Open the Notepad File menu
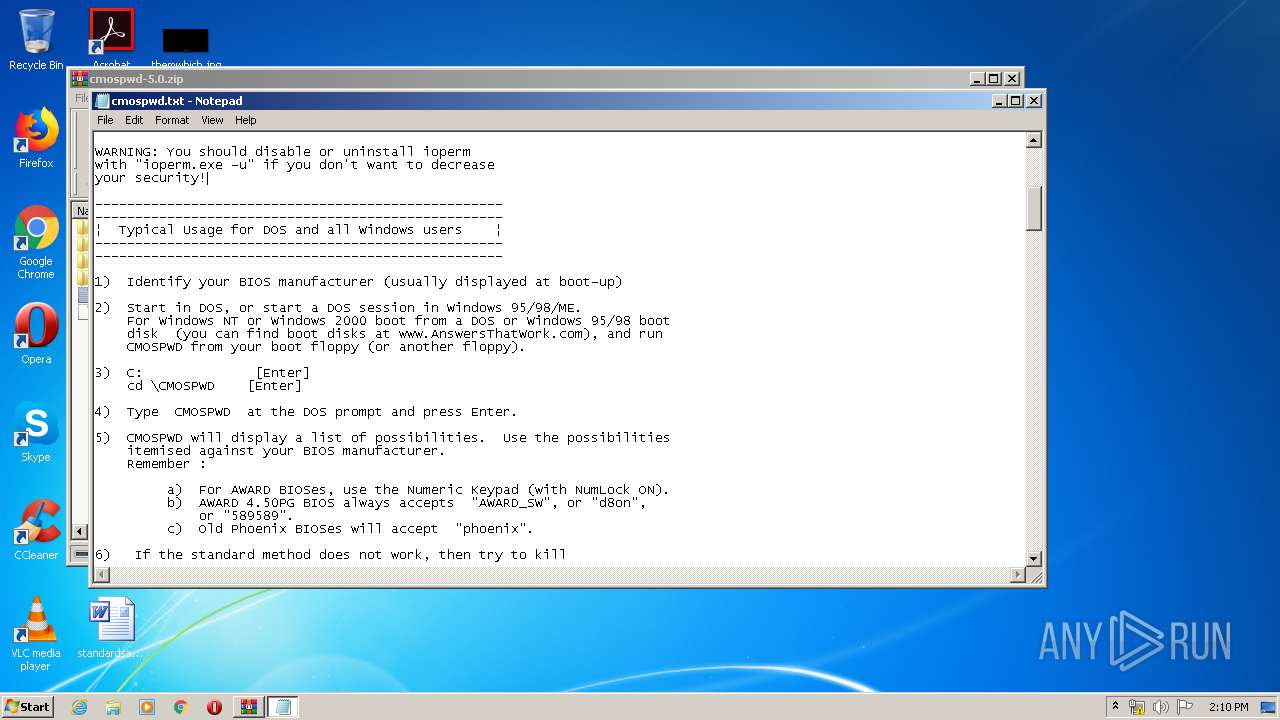This screenshot has width=1280, height=720. (x=105, y=120)
